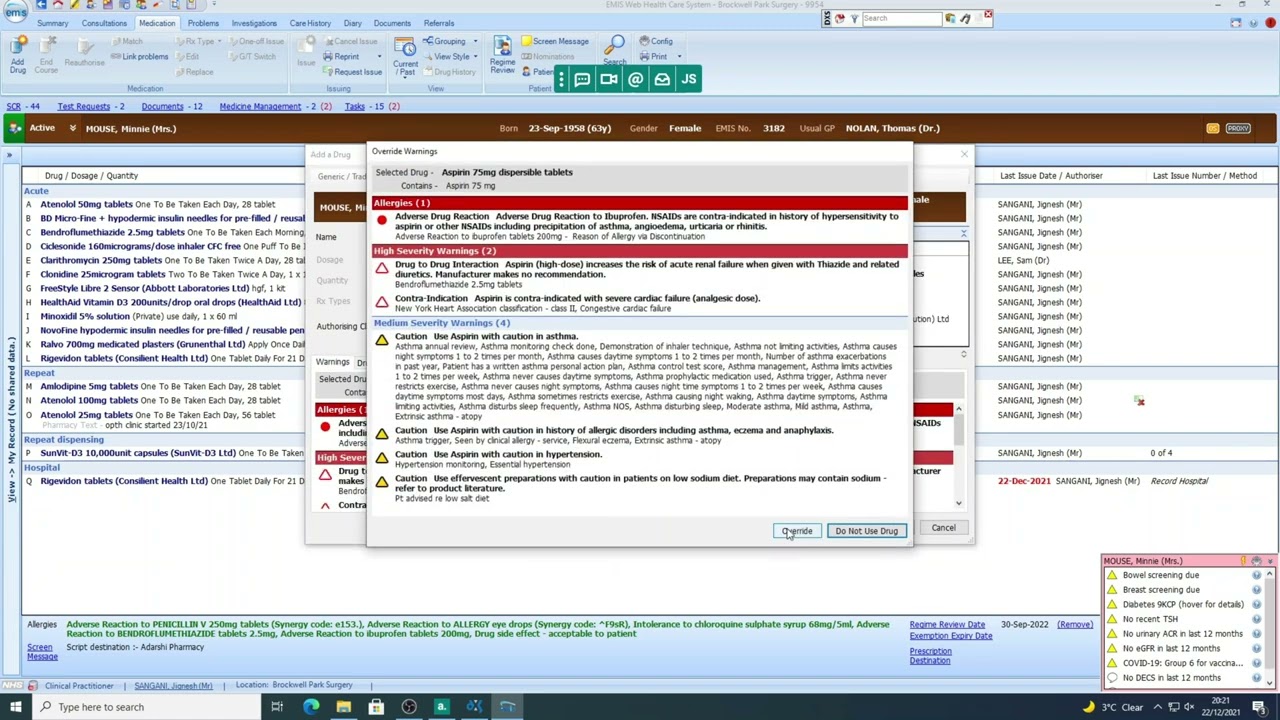
Task: Open the Print dropdown arrow
Action: tap(679, 56)
